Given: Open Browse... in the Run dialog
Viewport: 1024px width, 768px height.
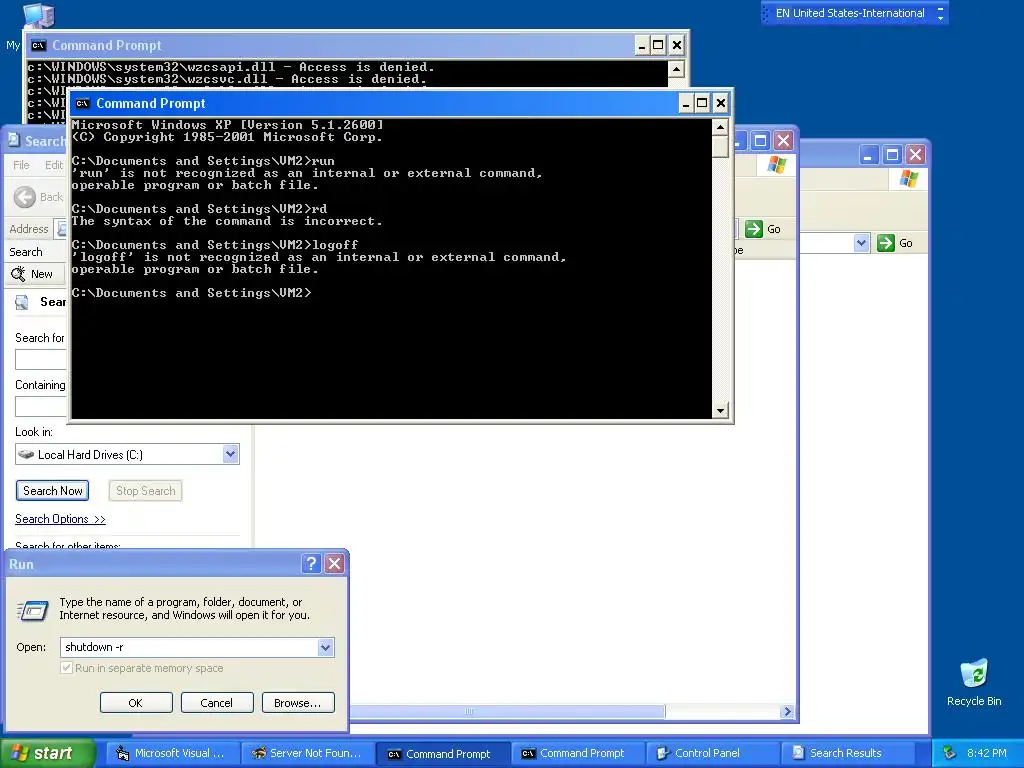Looking at the screenshot, I should [298, 703].
